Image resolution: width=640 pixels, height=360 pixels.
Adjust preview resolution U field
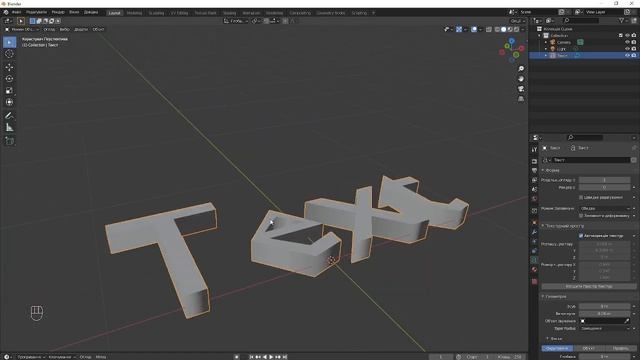coord(604,180)
